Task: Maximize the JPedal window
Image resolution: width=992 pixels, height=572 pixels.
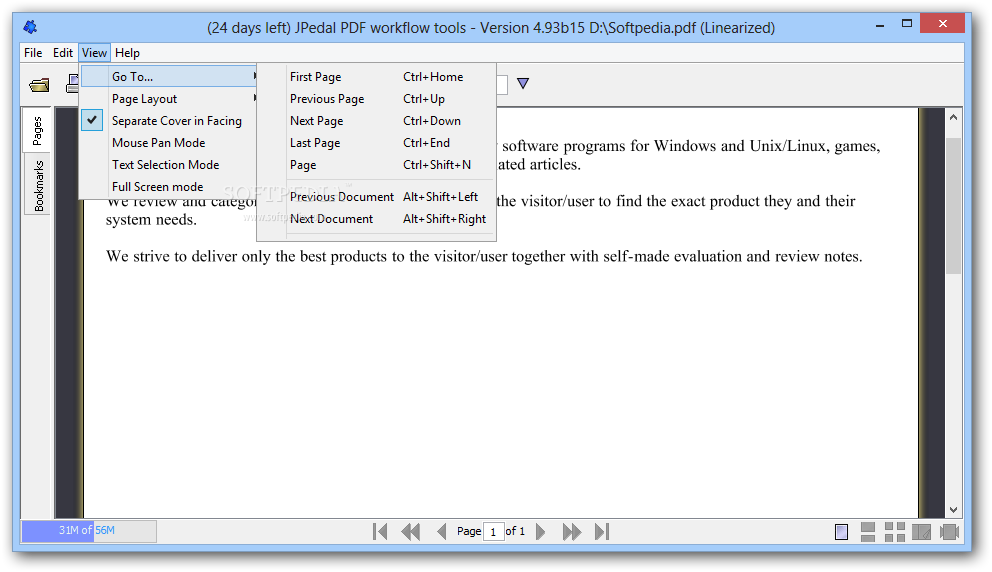Action: point(907,24)
